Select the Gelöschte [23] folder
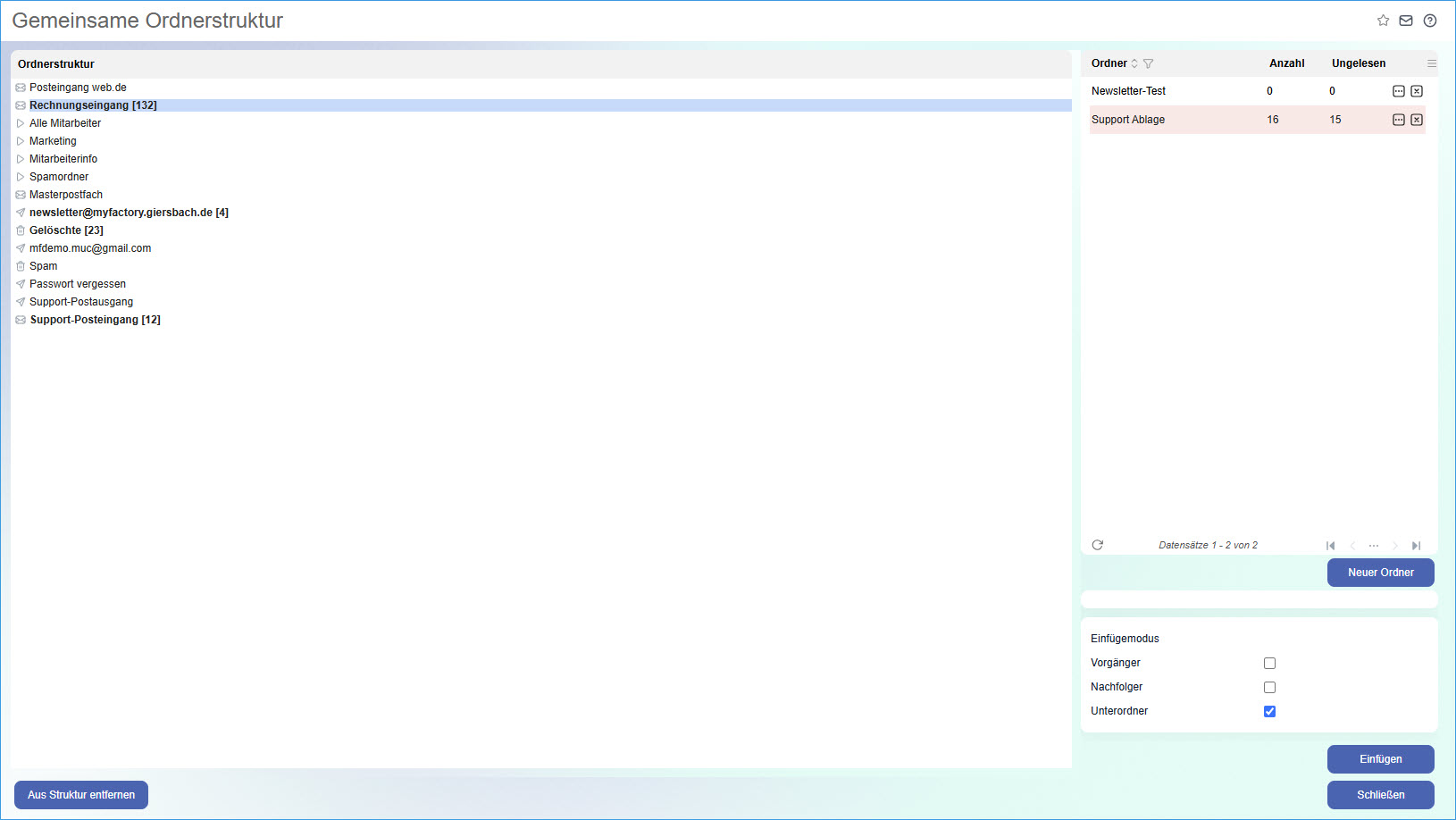Image resolution: width=1456 pixels, height=820 pixels. 66,230
